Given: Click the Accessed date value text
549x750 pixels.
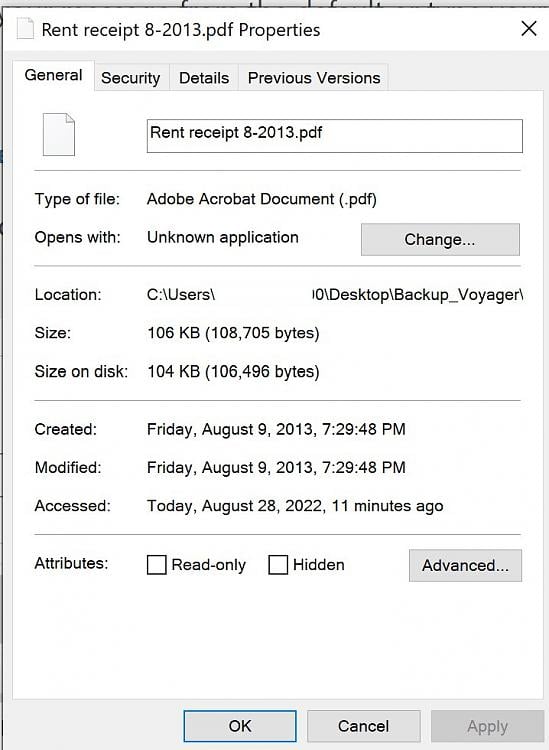Looking at the screenshot, I should [295, 506].
